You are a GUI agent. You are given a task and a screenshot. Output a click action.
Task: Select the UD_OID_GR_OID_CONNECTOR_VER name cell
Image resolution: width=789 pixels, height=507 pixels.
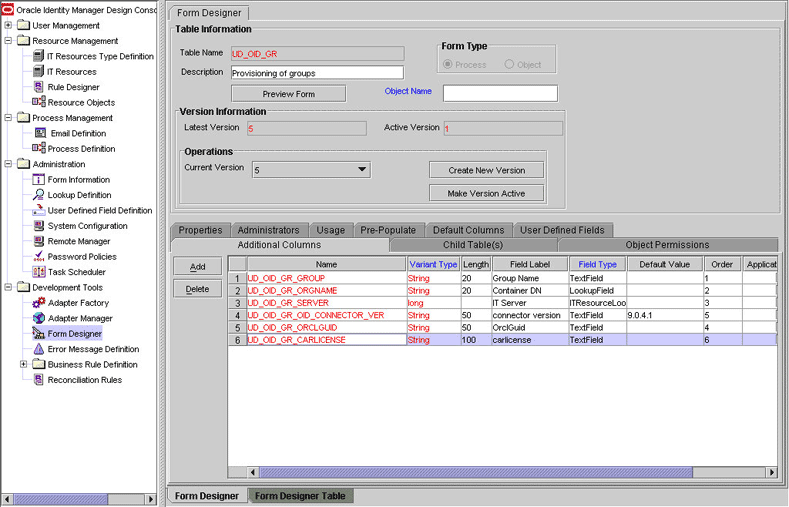point(327,315)
